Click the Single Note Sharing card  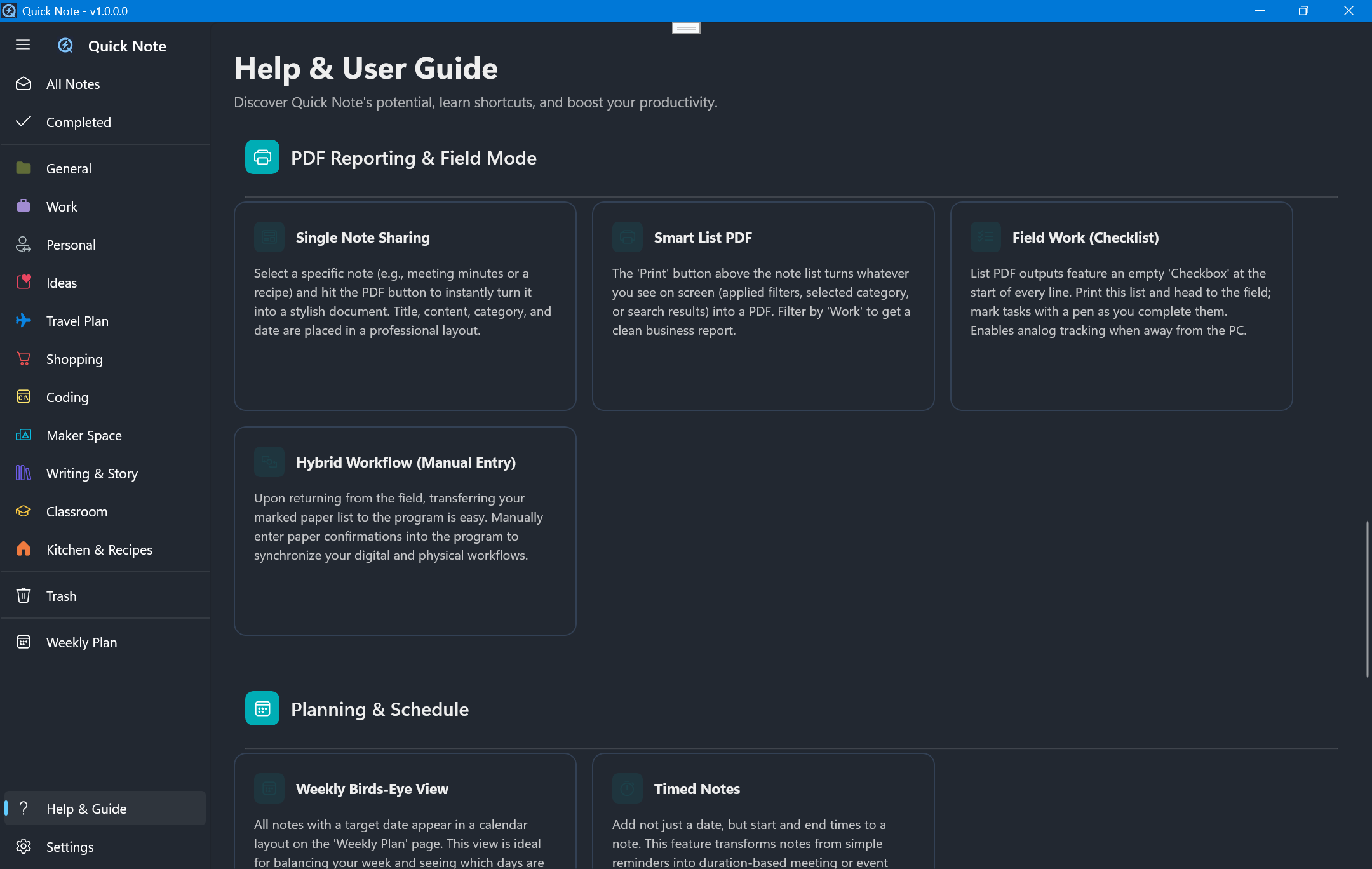pos(405,306)
